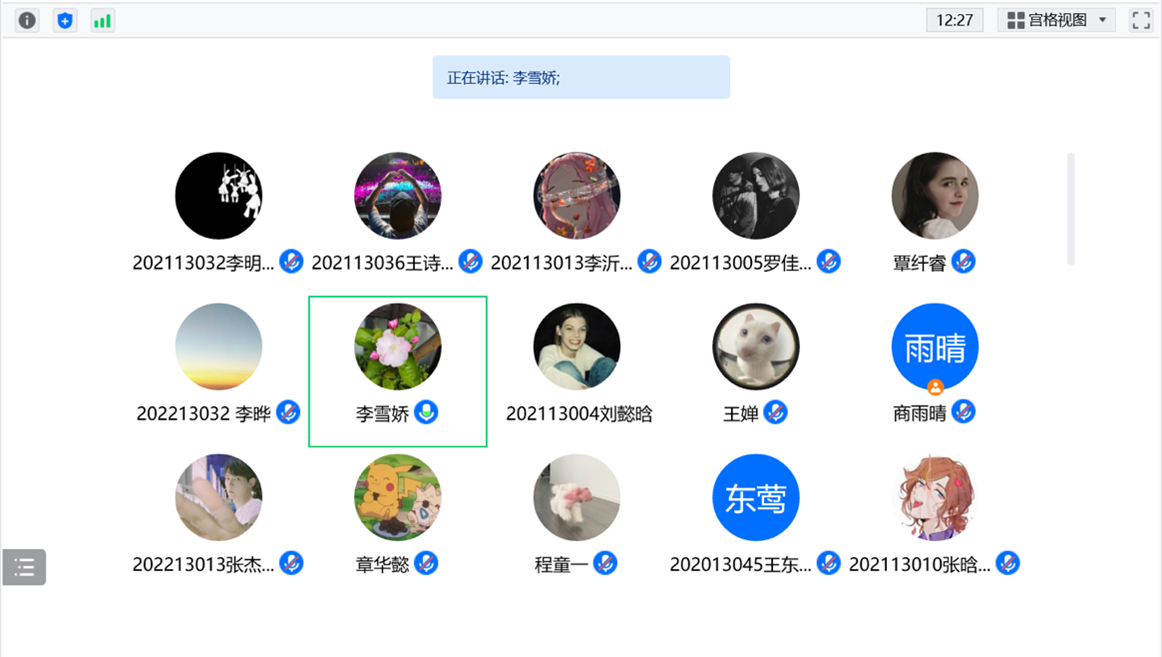Click the participant grid vertical scrollbar
Screen dimensions: 1162x657
point(1071,209)
